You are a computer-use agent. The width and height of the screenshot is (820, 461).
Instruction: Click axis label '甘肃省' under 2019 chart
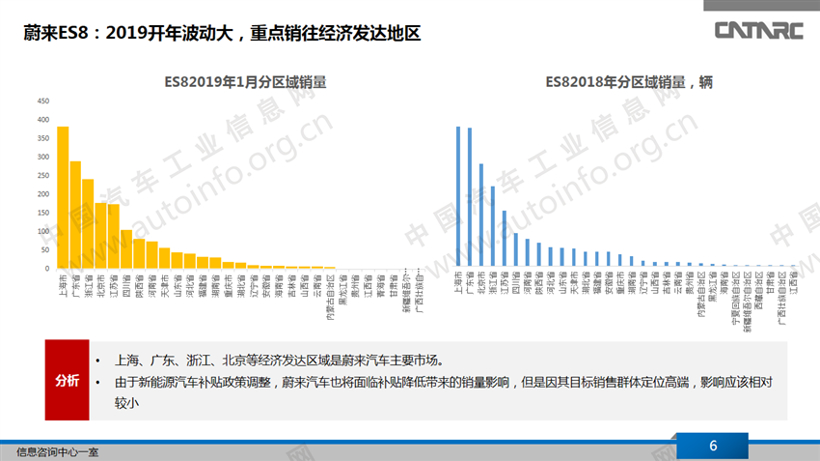pos(394,285)
